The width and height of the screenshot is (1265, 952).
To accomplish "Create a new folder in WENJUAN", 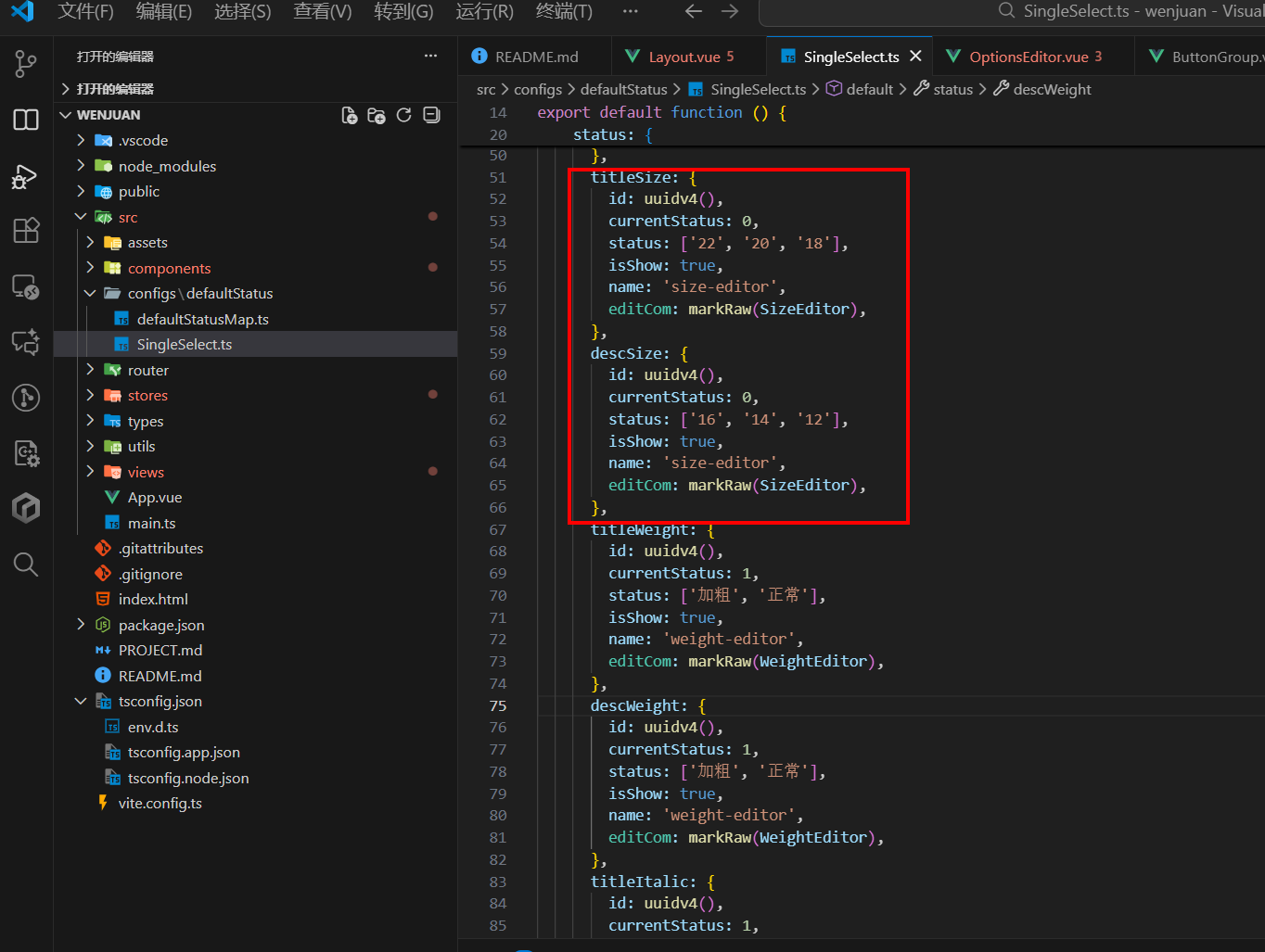I will pos(377,115).
